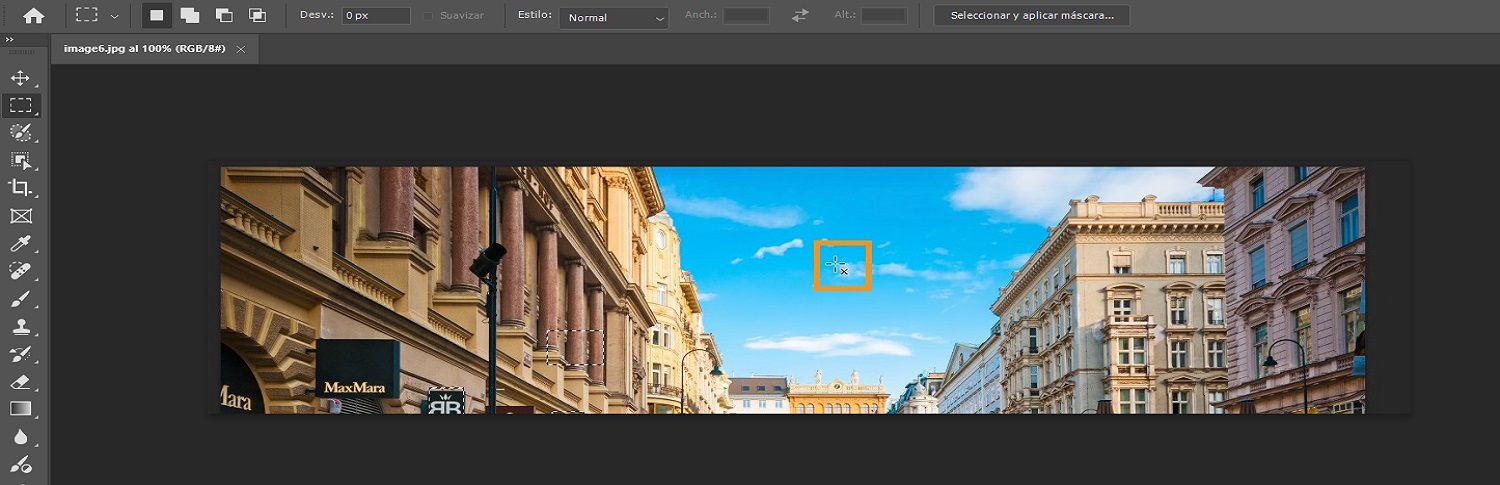Viewport: 1500px width, 485px height.
Task: Select the Object Selection tool
Action: click(x=20, y=160)
